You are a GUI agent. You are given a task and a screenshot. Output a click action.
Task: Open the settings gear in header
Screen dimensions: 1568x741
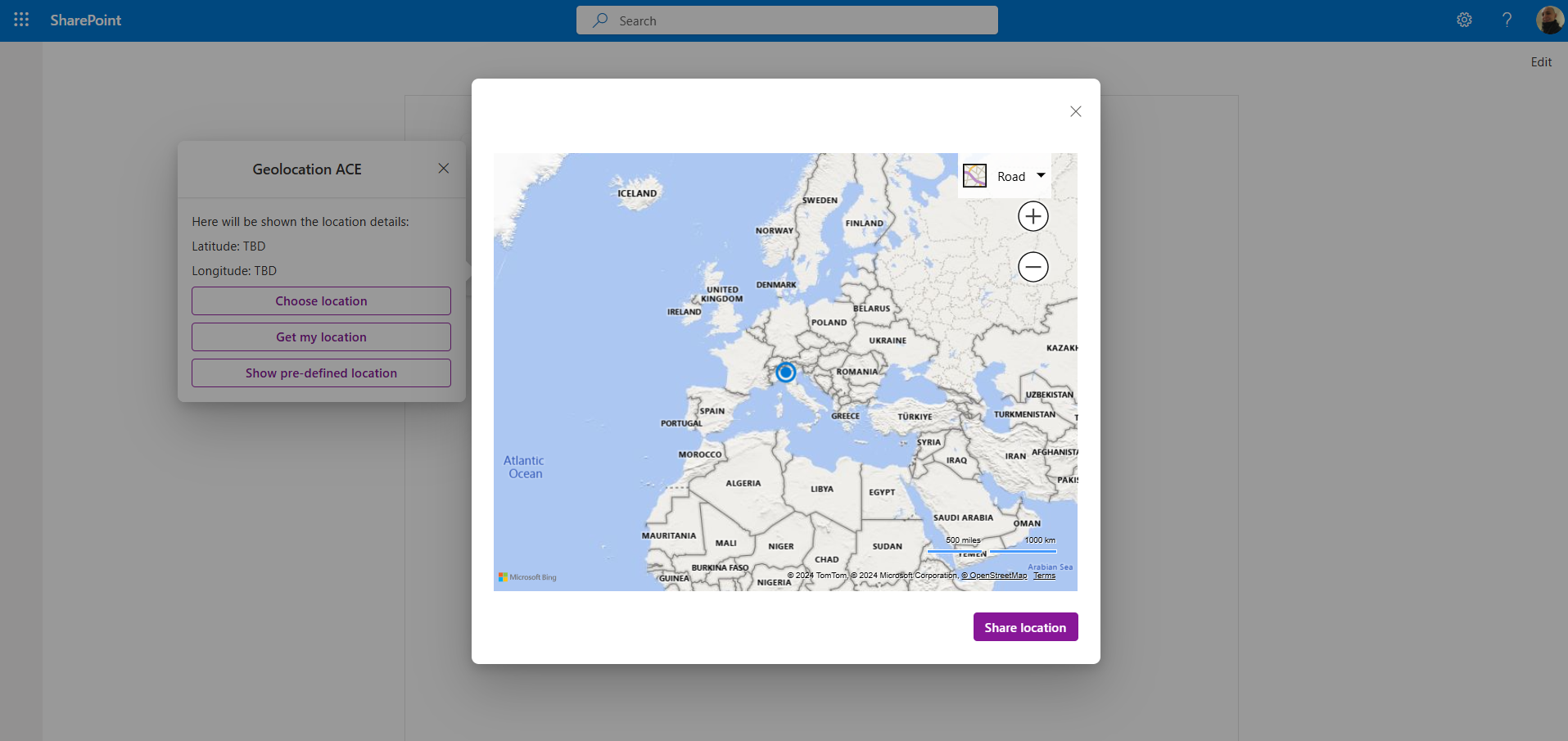1464,20
